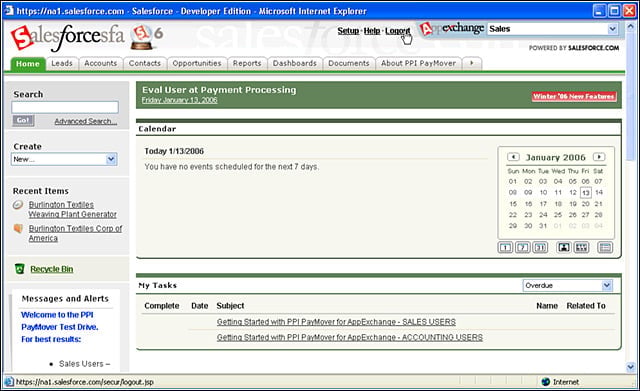The height and width of the screenshot is (391, 640).
Task: Click the Name column header in My Tasks
Action: point(547,306)
